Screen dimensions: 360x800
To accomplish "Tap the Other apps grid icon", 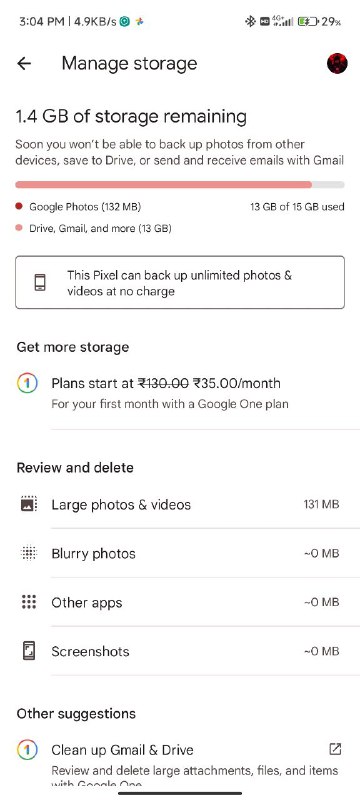I will point(29,602).
